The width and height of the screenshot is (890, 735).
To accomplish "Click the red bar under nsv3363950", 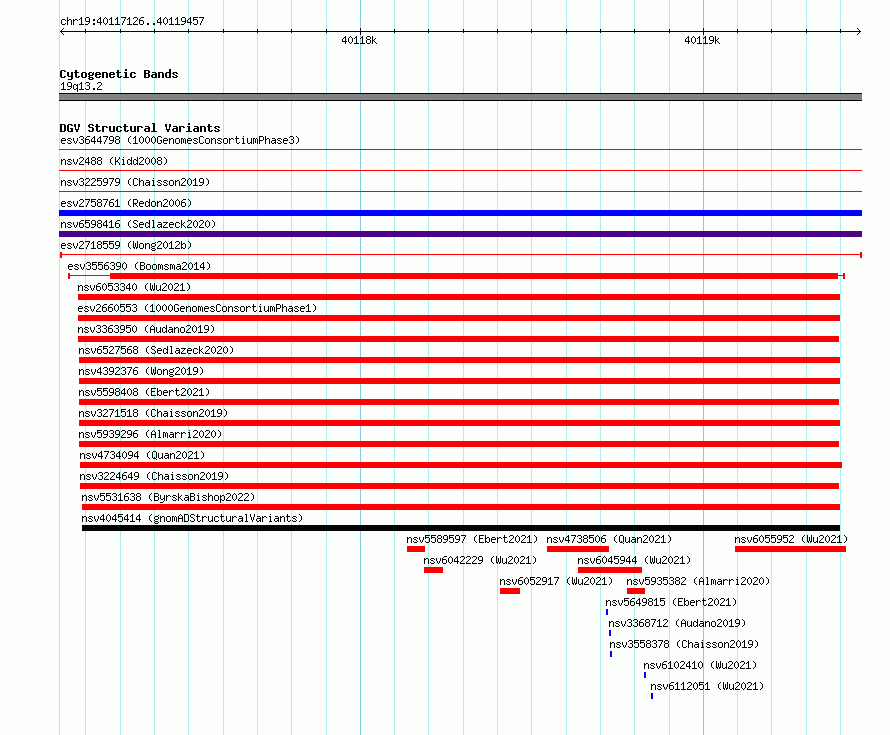I will 459,339.
